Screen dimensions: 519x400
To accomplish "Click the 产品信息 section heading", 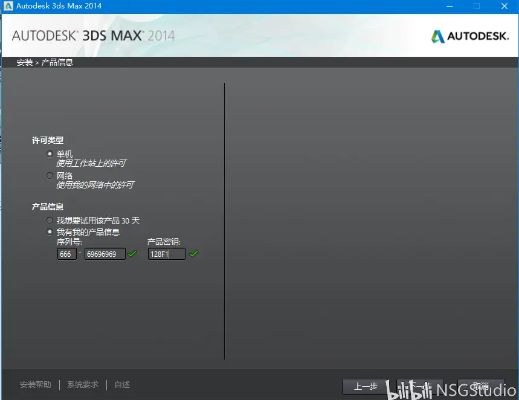I will tap(48, 207).
